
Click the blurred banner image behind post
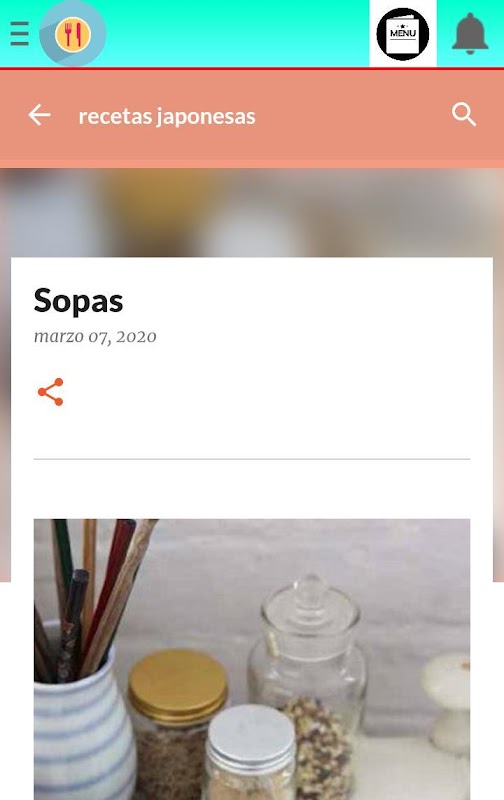point(252,212)
